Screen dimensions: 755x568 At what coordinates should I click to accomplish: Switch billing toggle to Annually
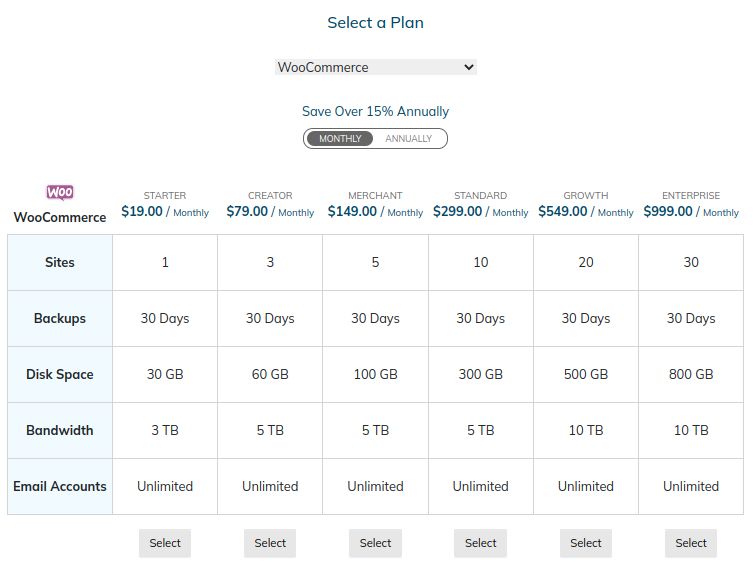tap(408, 139)
